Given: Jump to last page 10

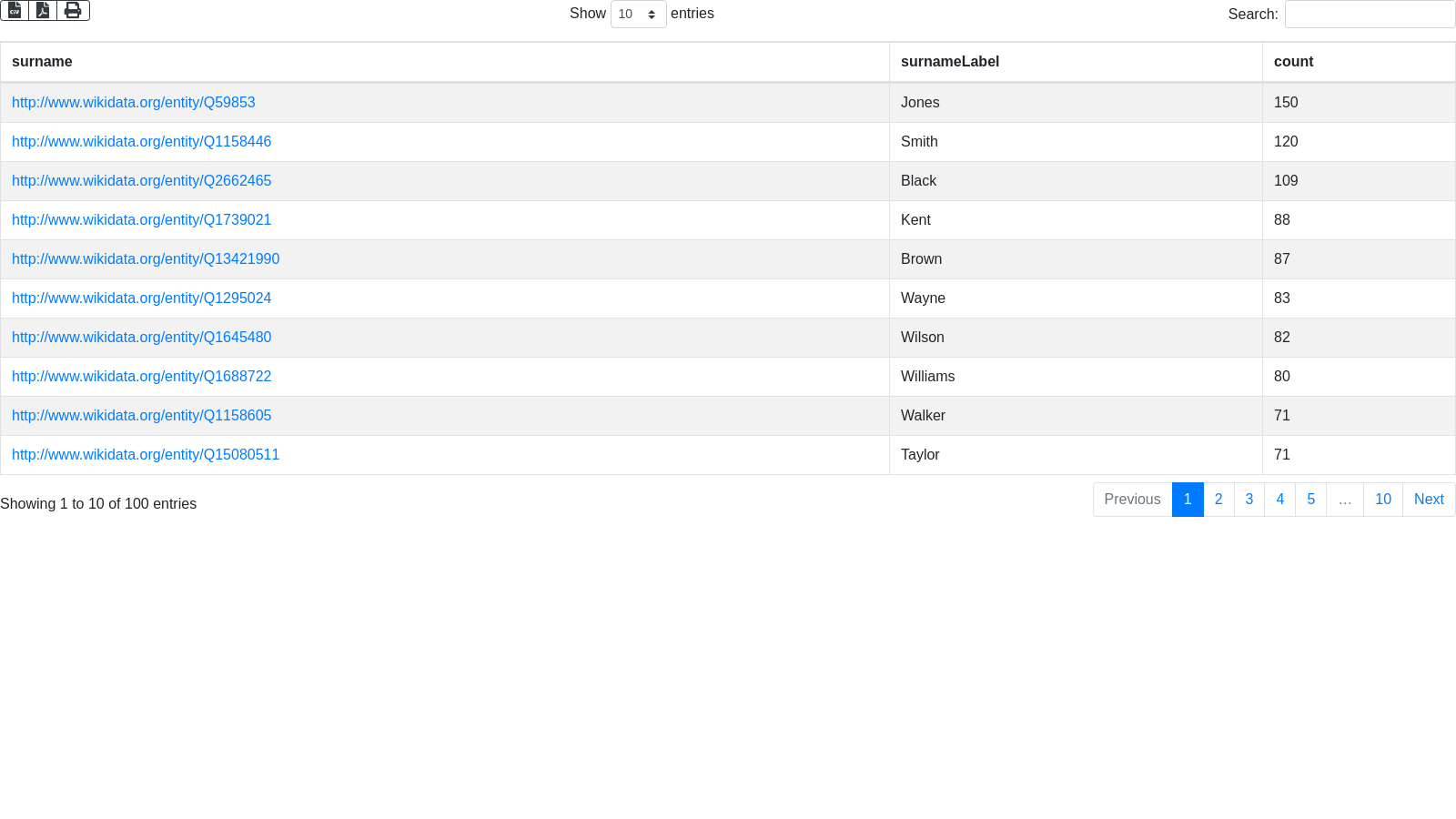Looking at the screenshot, I should 1382,500.
